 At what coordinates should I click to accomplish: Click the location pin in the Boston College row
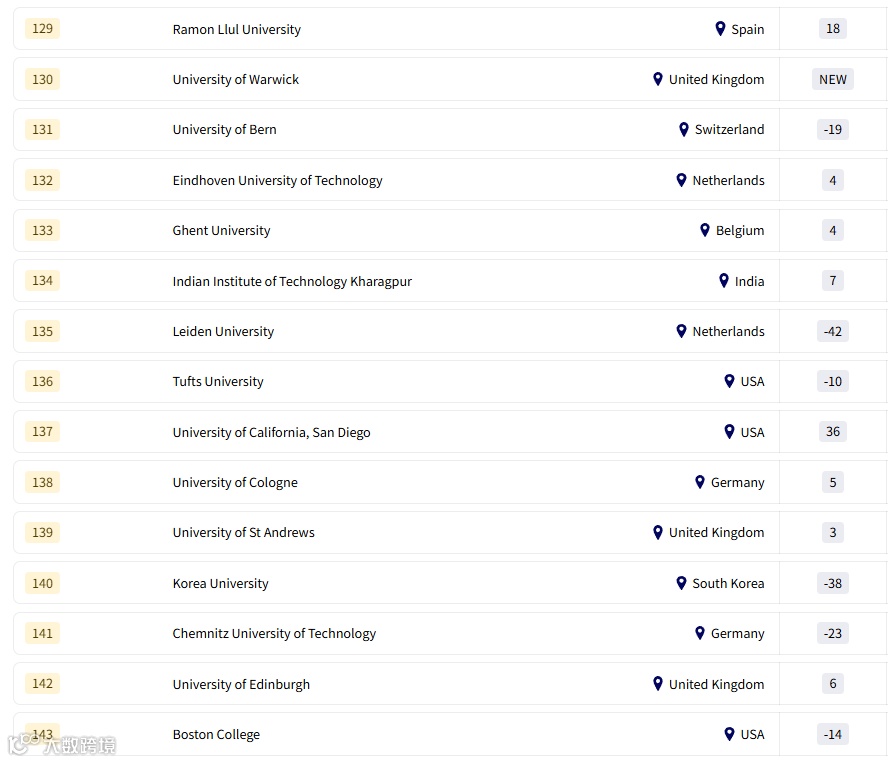point(729,734)
